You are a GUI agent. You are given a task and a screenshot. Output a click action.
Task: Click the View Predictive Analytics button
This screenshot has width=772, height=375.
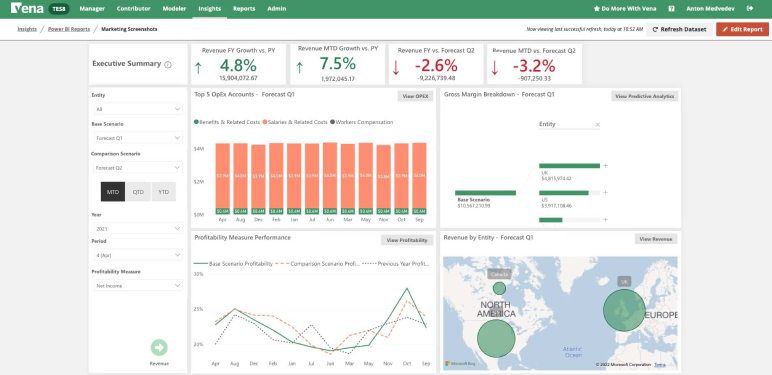[644, 96]
